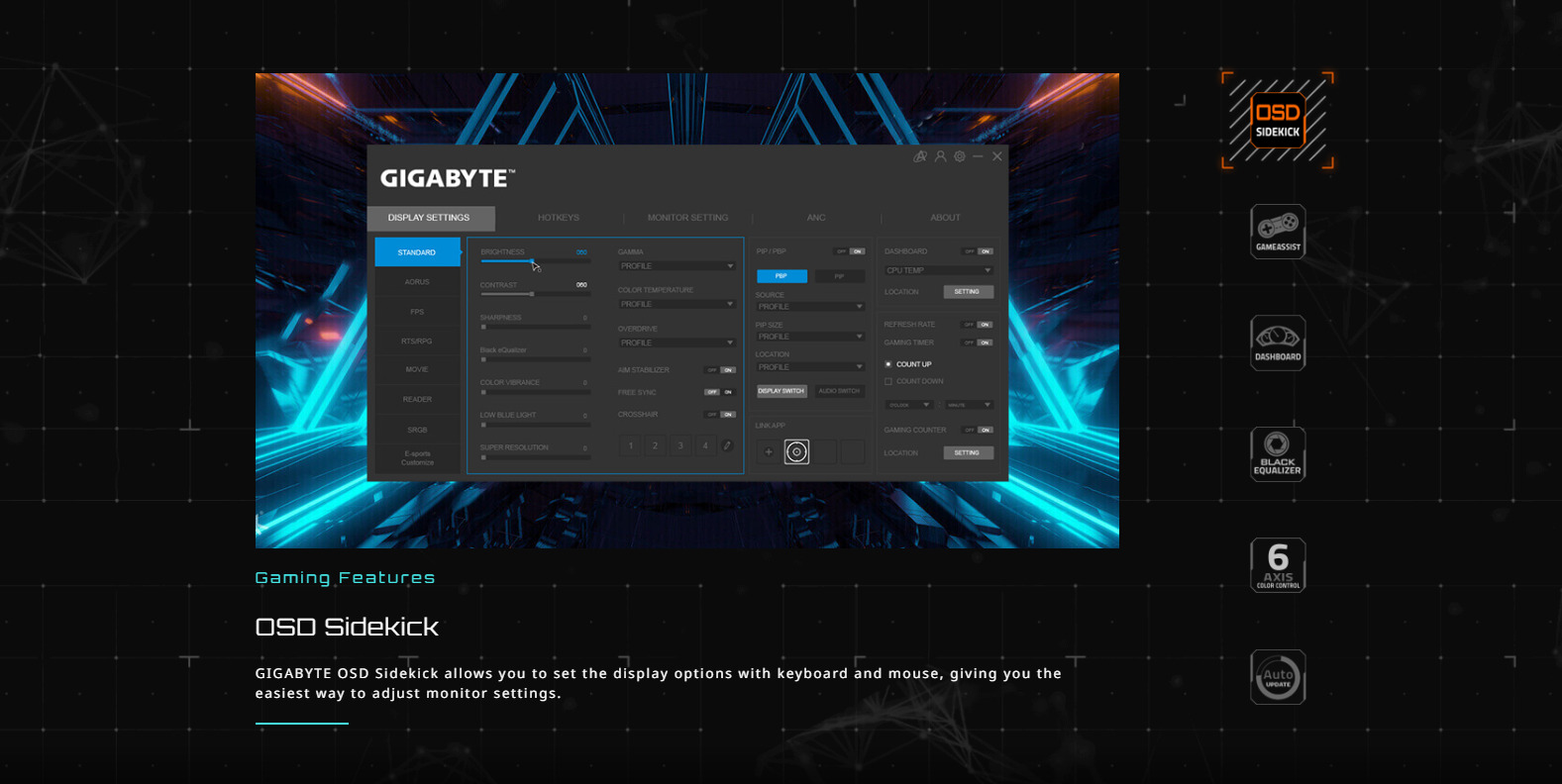Open the CPU Temp dashboard dropdown
Image resolution: width=1562 pixels, height=784 pixels.
tap(939, 270)
